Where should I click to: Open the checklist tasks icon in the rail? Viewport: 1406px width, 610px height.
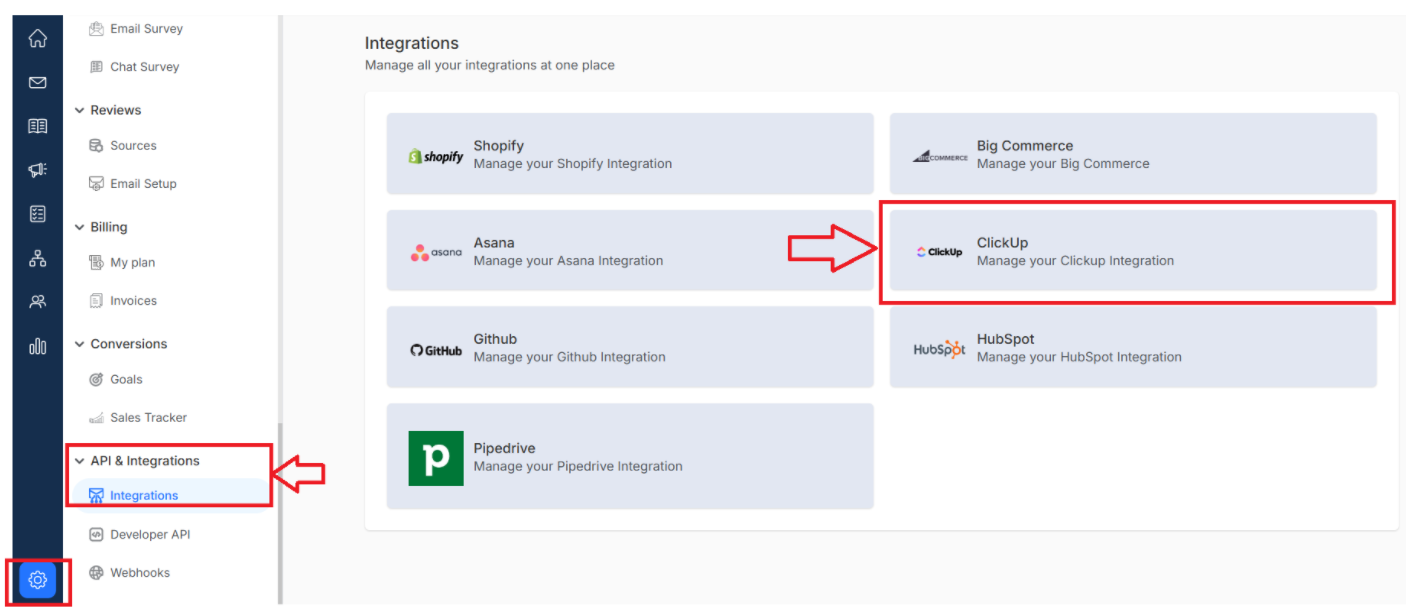point(37,214)
